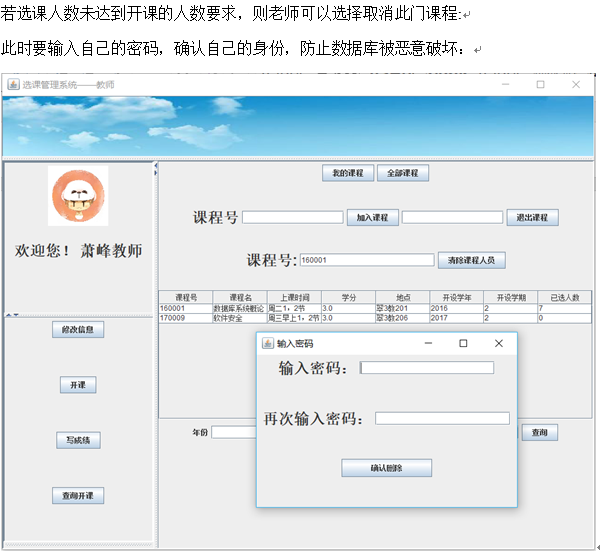This screenshot has width=600, height=557.
Task: Maximize the 输入密码 dialog
Action: click(x=463, y=344)
